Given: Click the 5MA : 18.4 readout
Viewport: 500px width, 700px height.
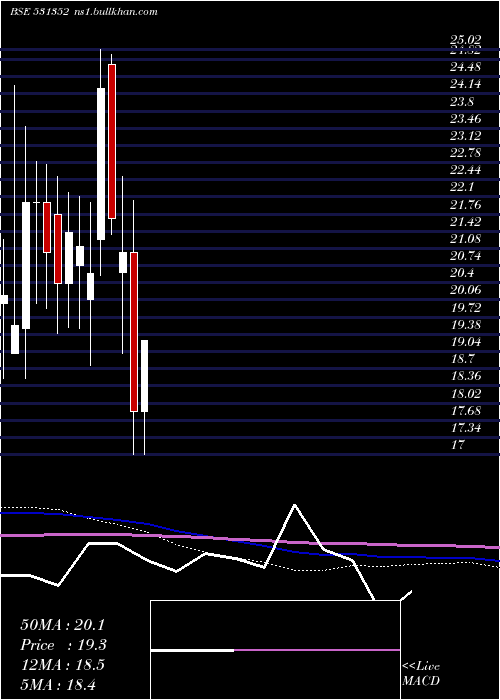Looking at the screenshot, I should (x=58, y=684).
